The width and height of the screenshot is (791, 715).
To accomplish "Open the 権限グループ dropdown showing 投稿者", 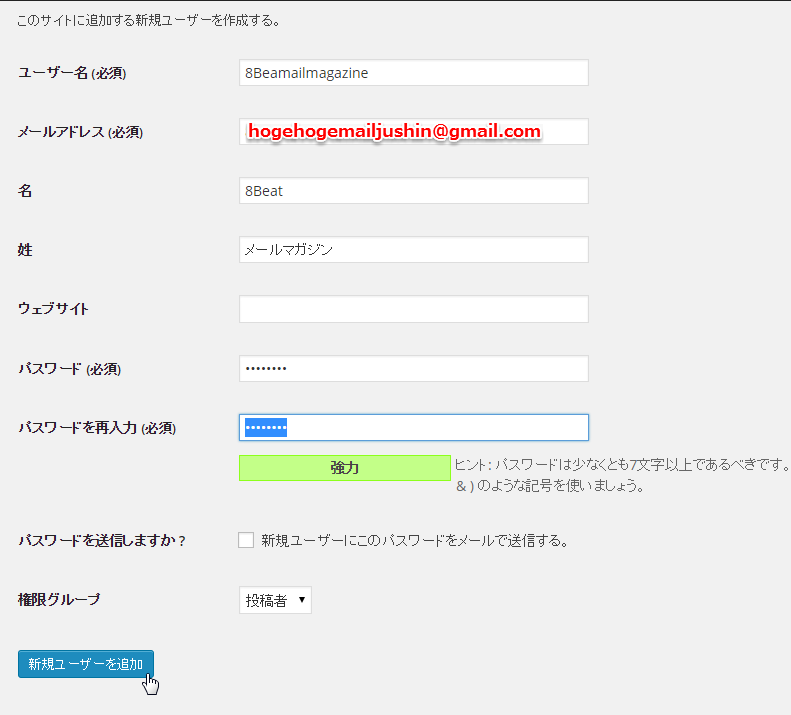I will point(275,600).
